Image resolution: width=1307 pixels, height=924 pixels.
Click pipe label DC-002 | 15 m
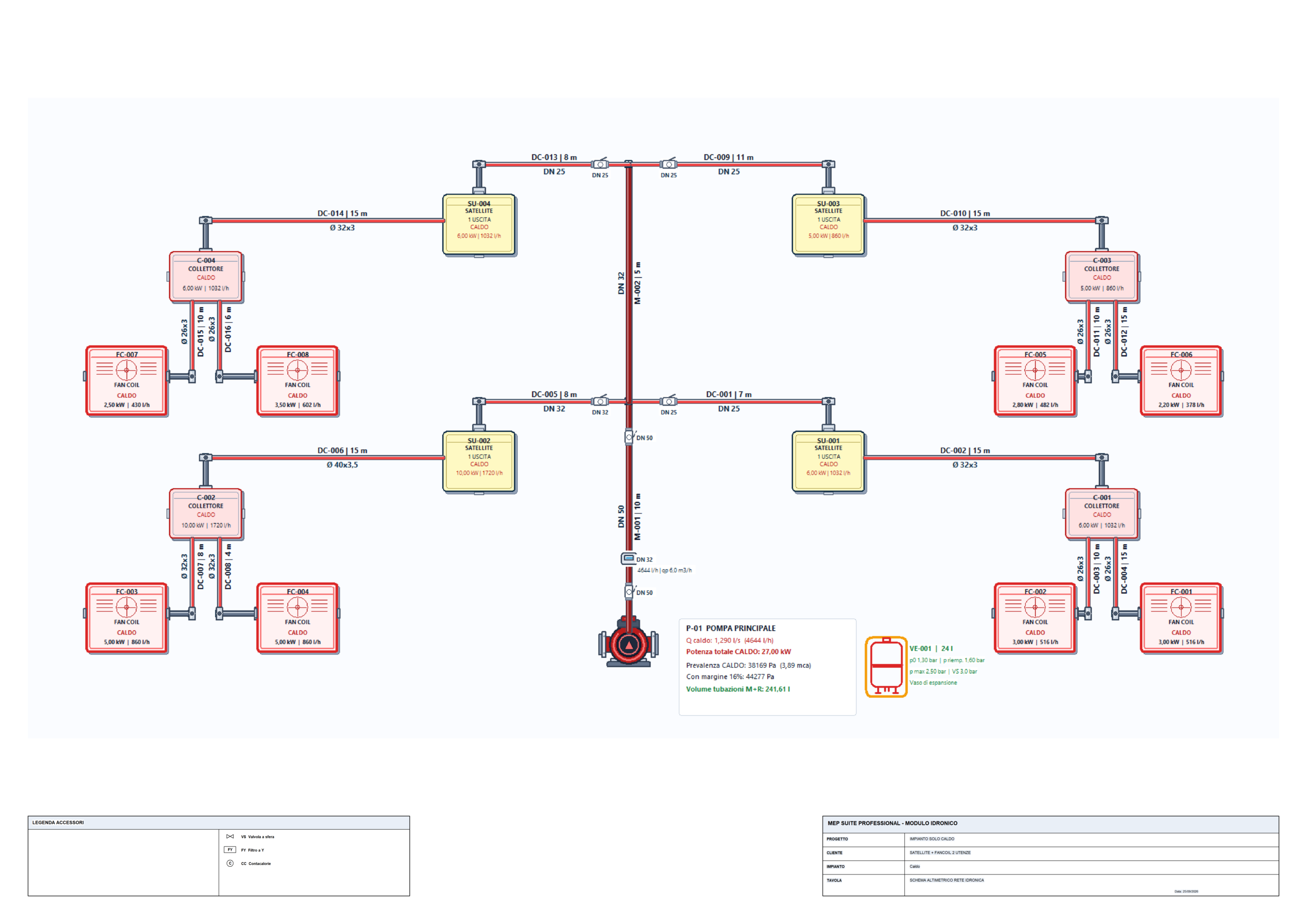tap(965, 450)
